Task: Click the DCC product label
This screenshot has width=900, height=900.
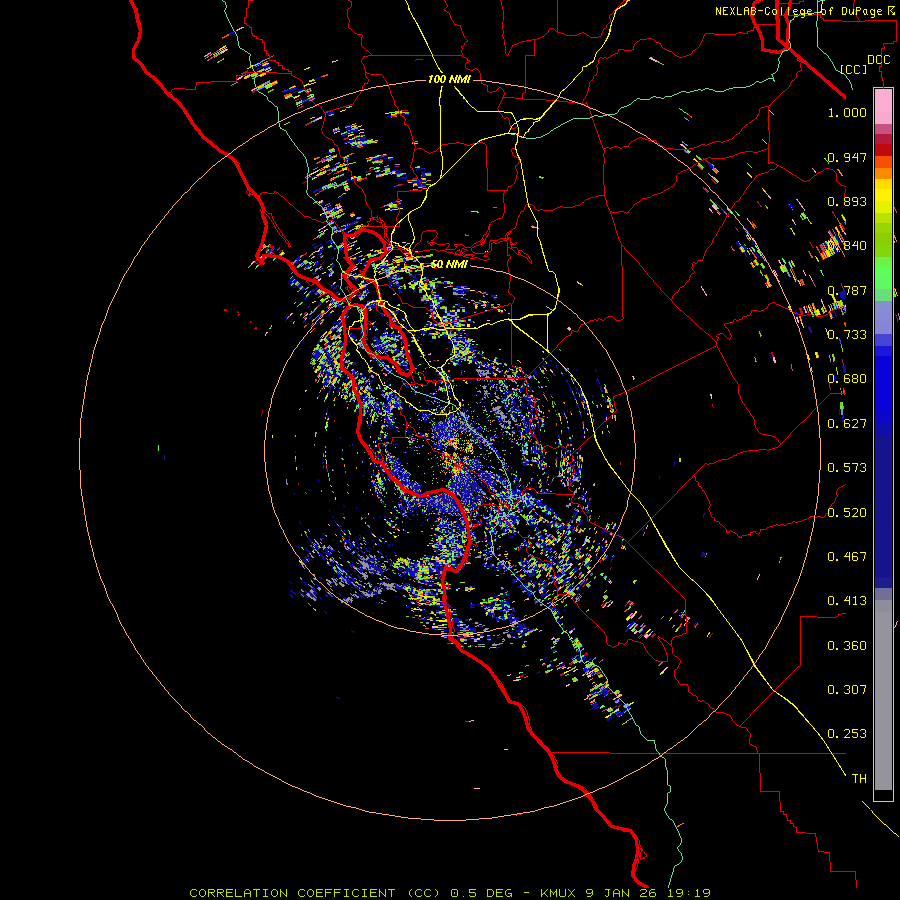Action: [x=878, y=60]
